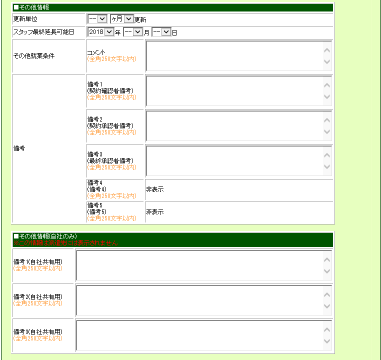Open the ヶ月 unit dropdown
The width and height of the screenshot is (381, 360).
point(122,19)
